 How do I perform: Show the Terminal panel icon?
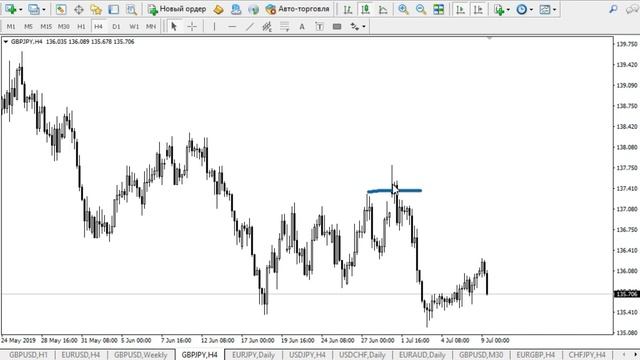click(x=113, y=9)
